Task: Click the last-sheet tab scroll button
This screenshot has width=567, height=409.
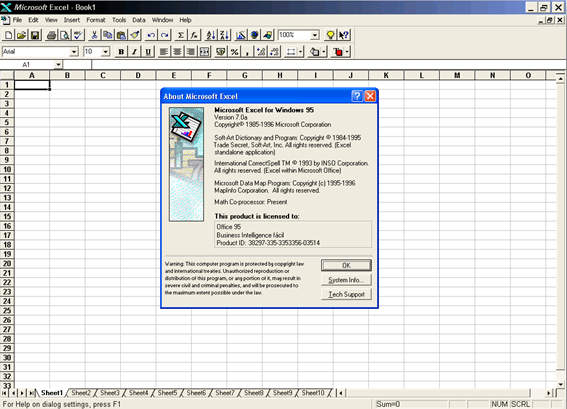Action: [31, 393]
